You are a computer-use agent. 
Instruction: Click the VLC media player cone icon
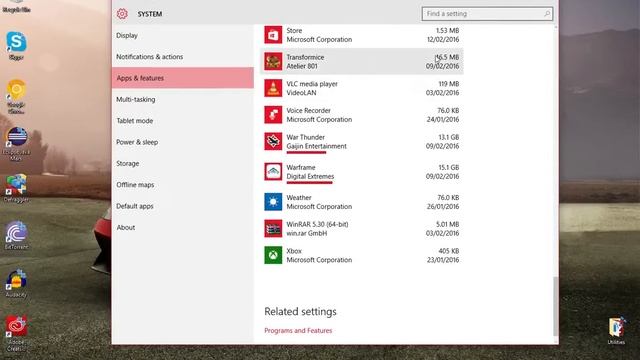click(273, 88)
